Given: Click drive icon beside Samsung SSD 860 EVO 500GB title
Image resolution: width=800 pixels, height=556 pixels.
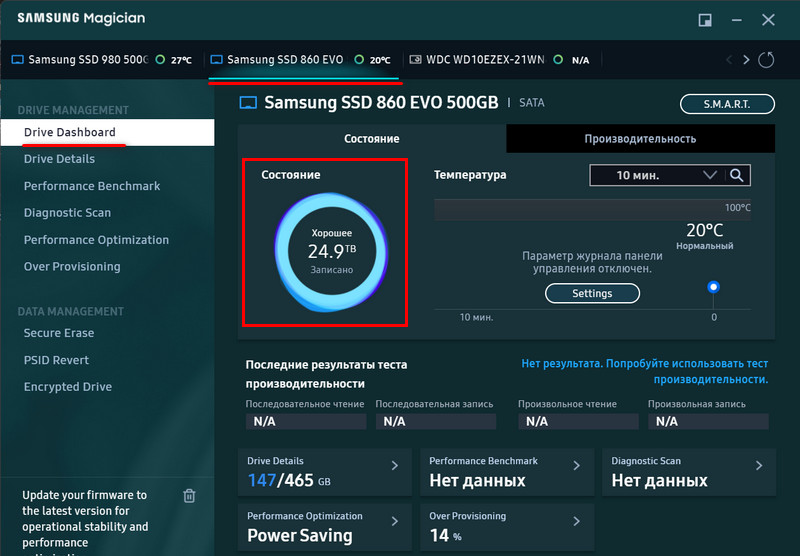Looking at the screenshot, I should coord(248,103).
